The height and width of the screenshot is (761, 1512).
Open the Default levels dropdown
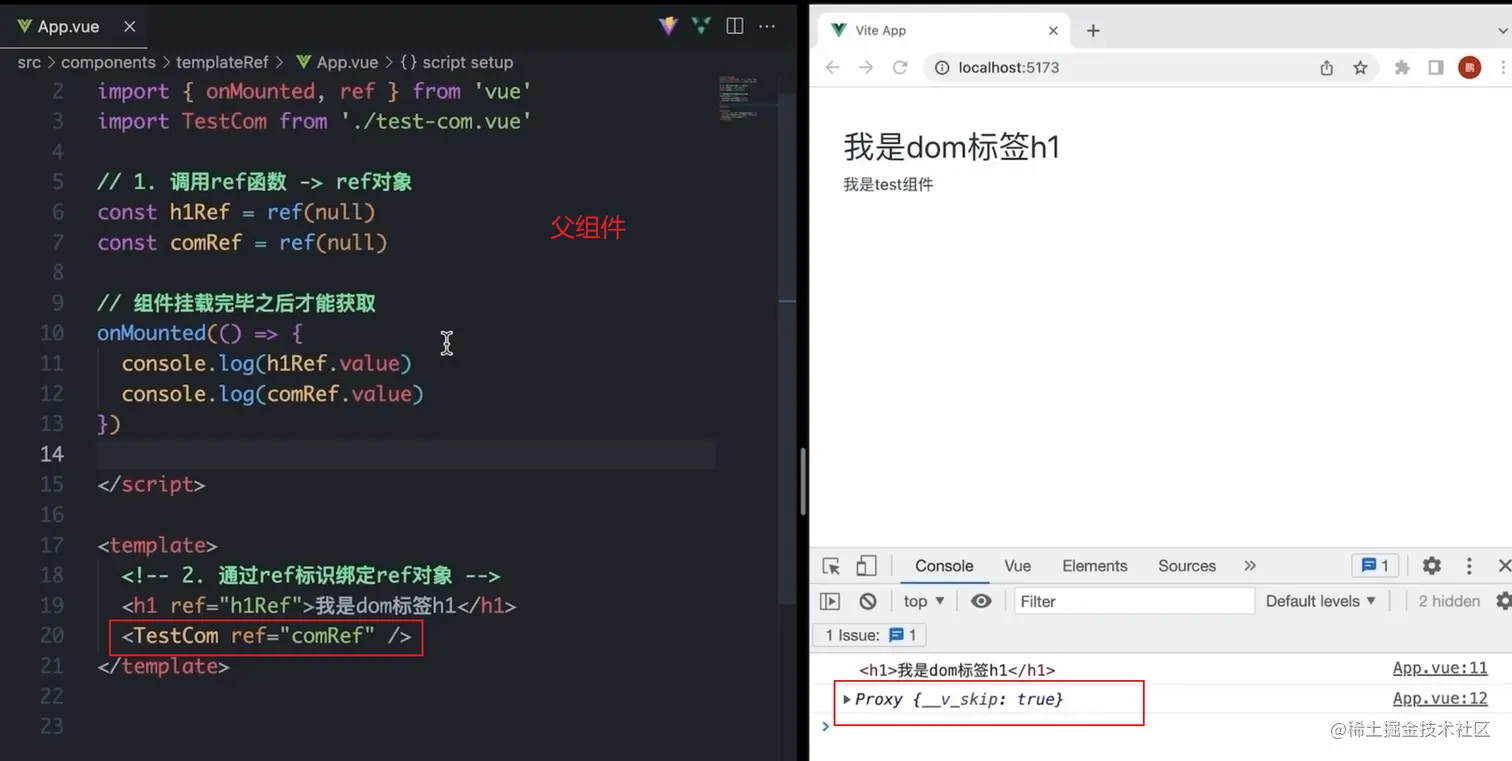pyautogui.click(x=1321, y=601)
